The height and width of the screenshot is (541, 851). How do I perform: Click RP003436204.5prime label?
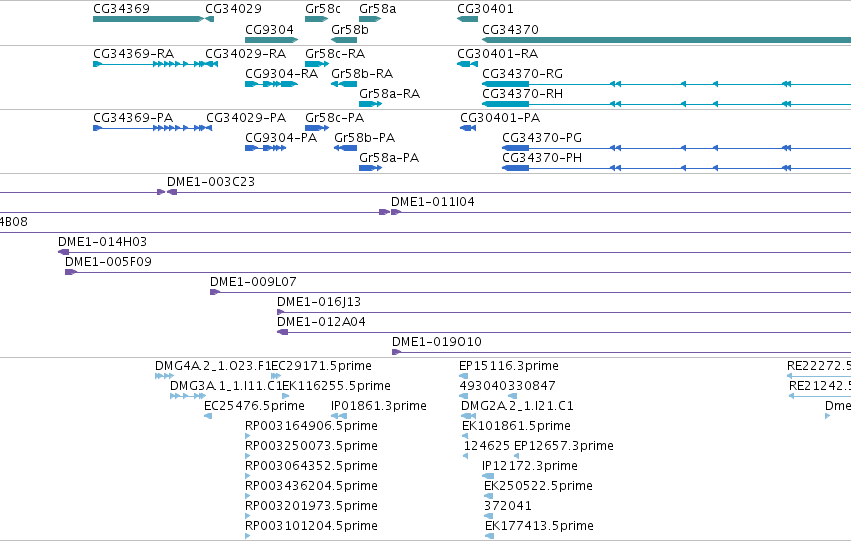click(312, 486)
